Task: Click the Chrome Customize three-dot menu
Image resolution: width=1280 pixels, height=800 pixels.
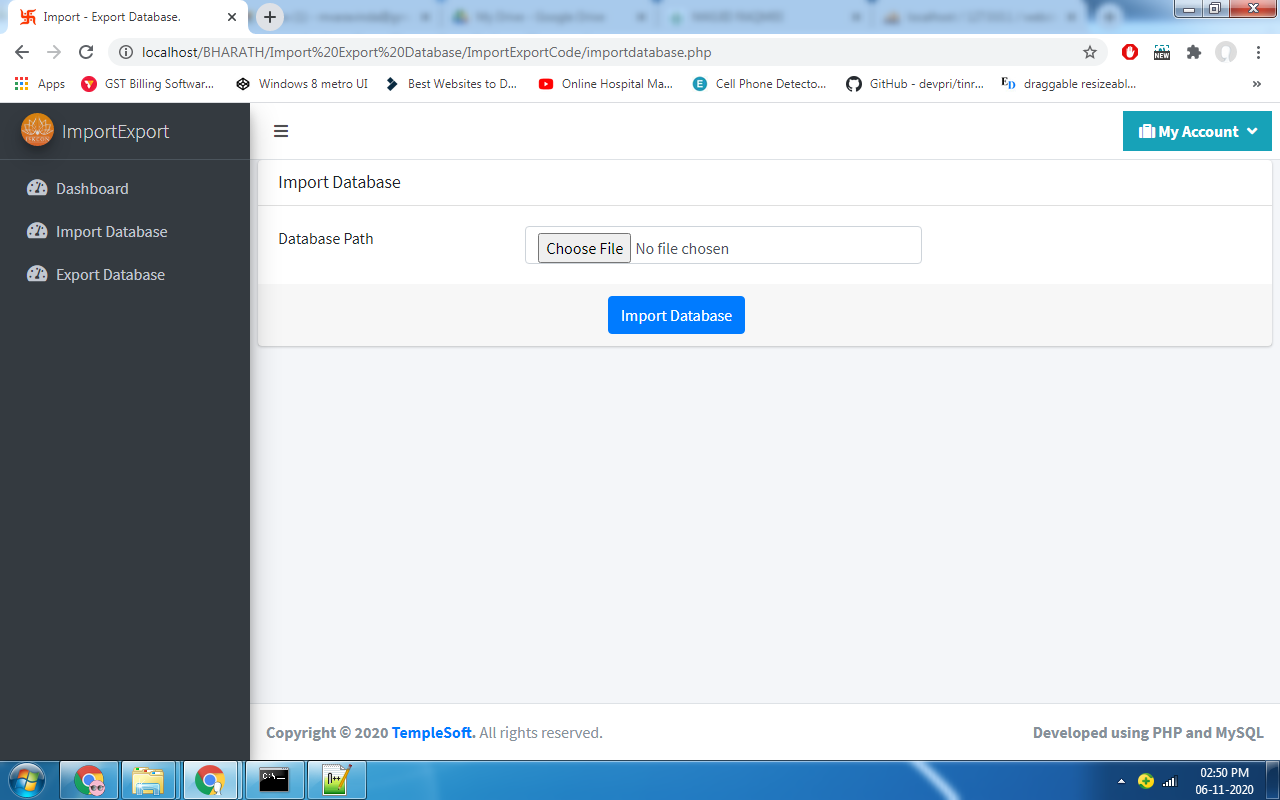Action: [x=1258, y=52]
